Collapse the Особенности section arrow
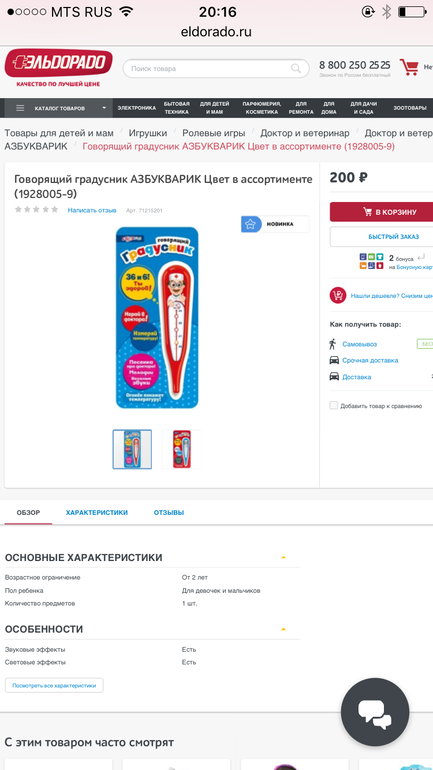 tap(283, 629)
